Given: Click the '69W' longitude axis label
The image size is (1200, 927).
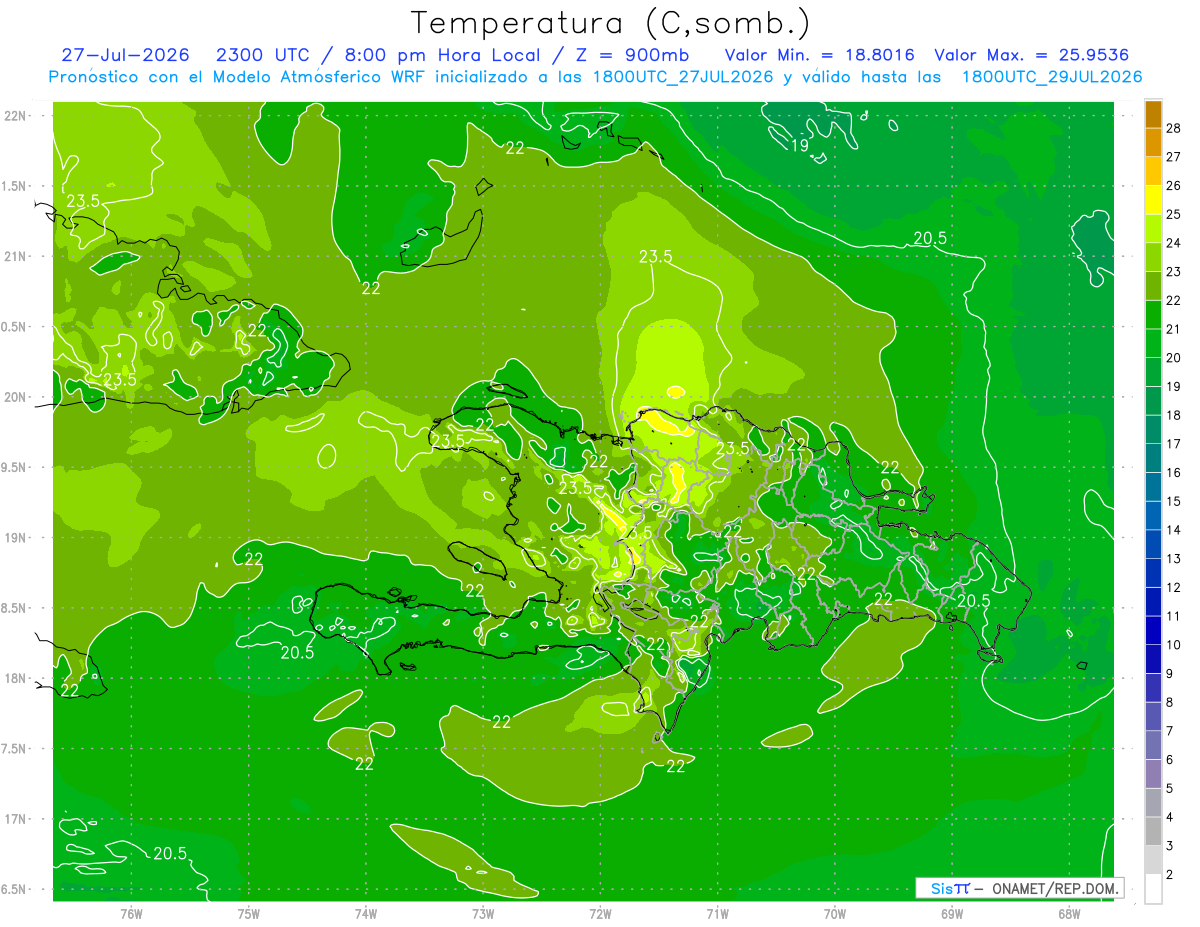Looking at the screenshot, I should 952,913.
